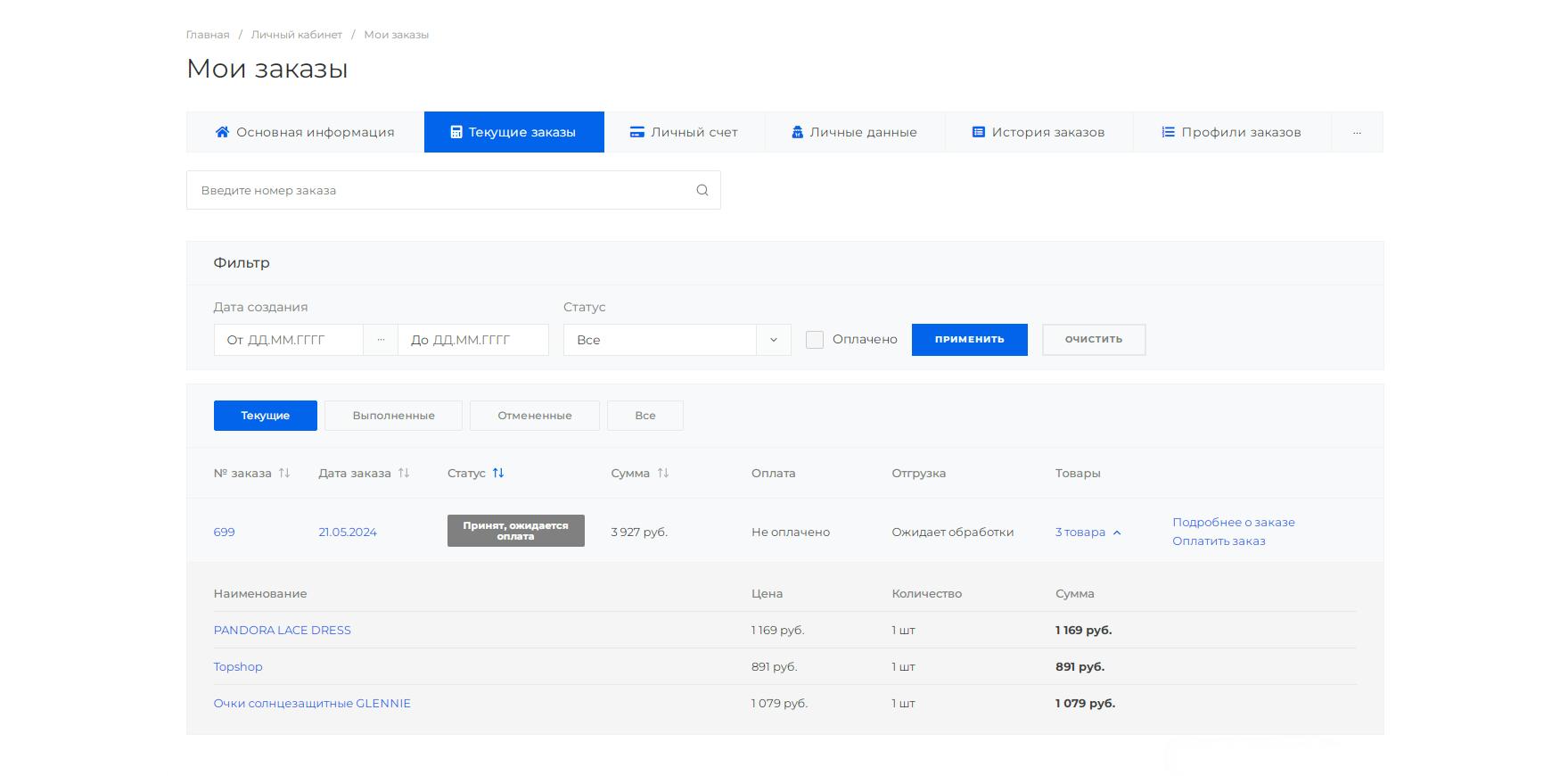The image size is (1568, 776).
Task: Click the home icon of Основная информация
Action: point(222,132)
